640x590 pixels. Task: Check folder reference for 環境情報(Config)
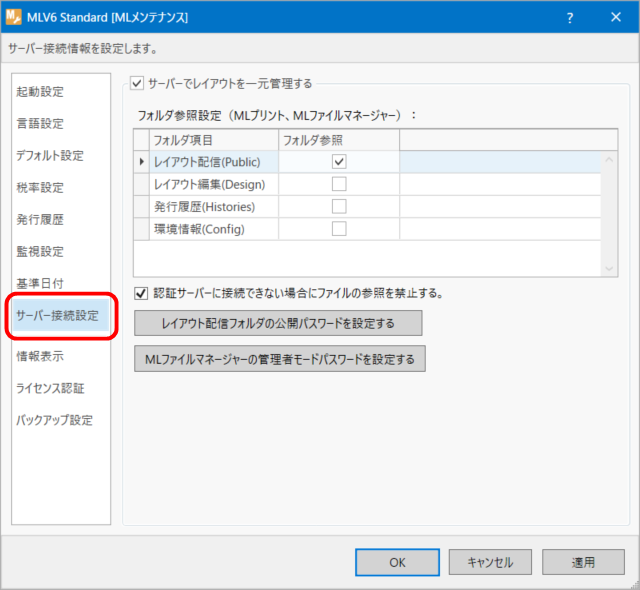[339, 229]
